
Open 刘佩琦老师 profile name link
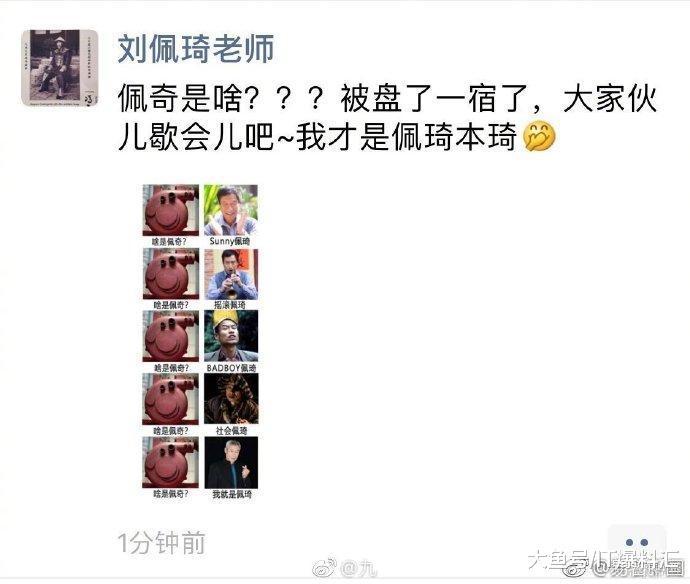point(196,48)
